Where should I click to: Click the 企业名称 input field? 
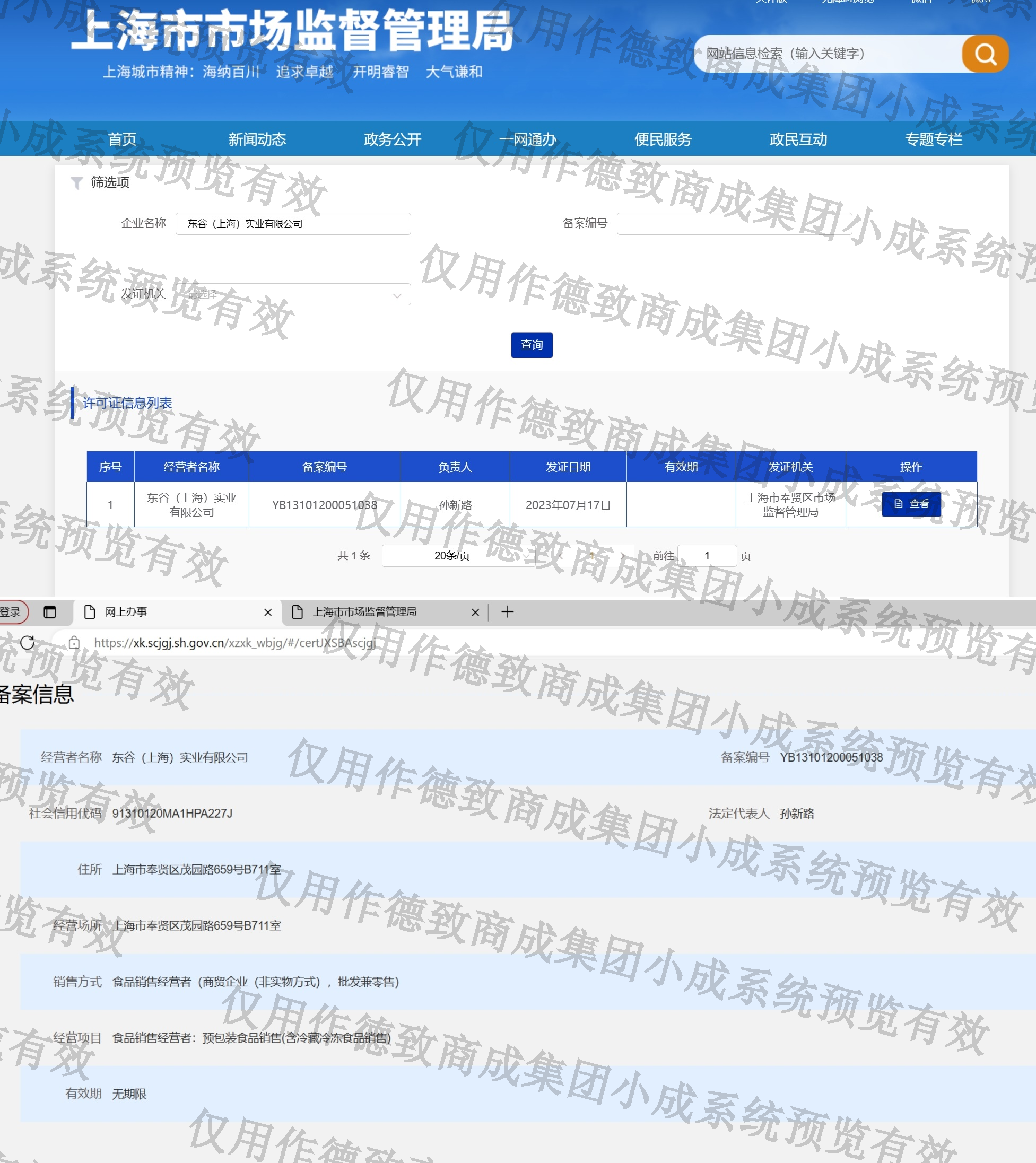293,224
